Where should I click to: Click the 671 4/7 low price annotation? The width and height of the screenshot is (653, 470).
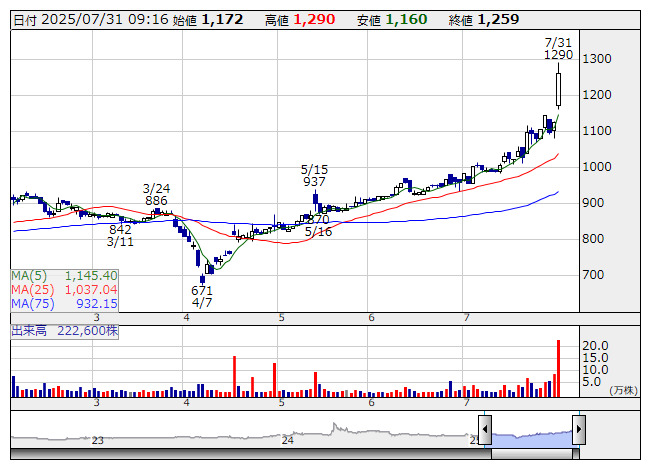tap(202, 296)
